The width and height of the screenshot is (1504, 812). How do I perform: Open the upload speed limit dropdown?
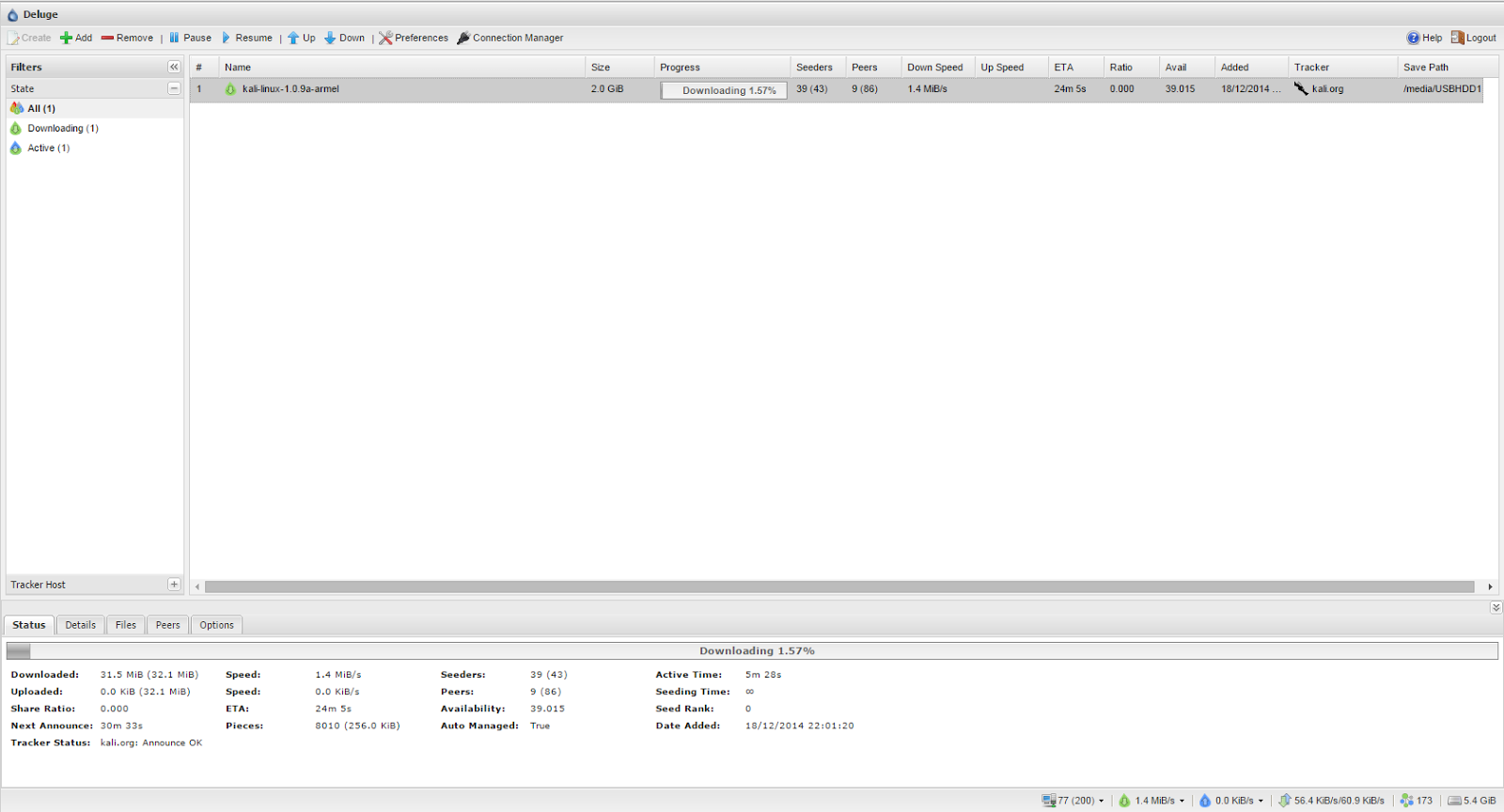[x=1230, y=801]
